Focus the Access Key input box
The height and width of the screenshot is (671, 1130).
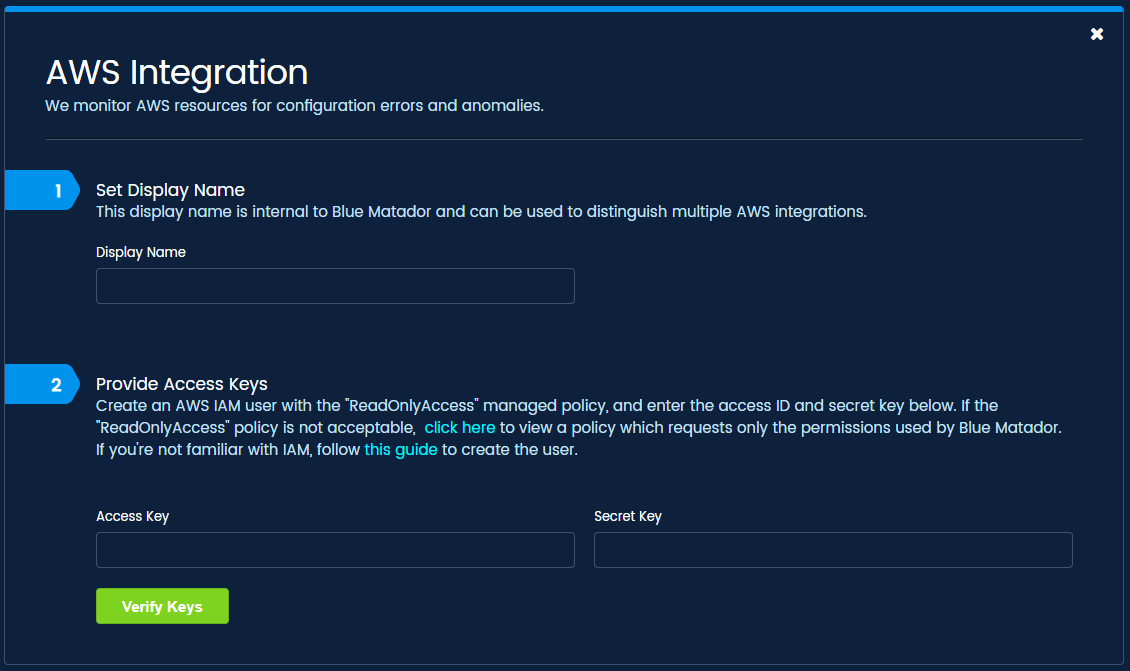[335, 550]
